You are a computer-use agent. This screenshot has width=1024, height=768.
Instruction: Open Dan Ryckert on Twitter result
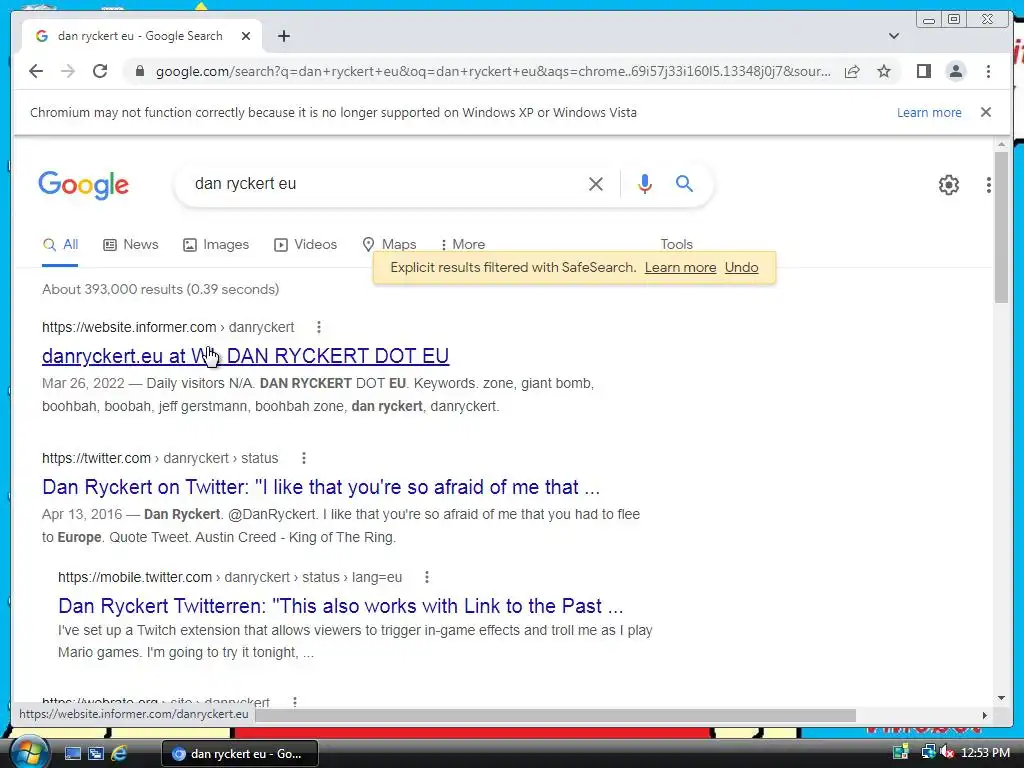click(321, 487)
